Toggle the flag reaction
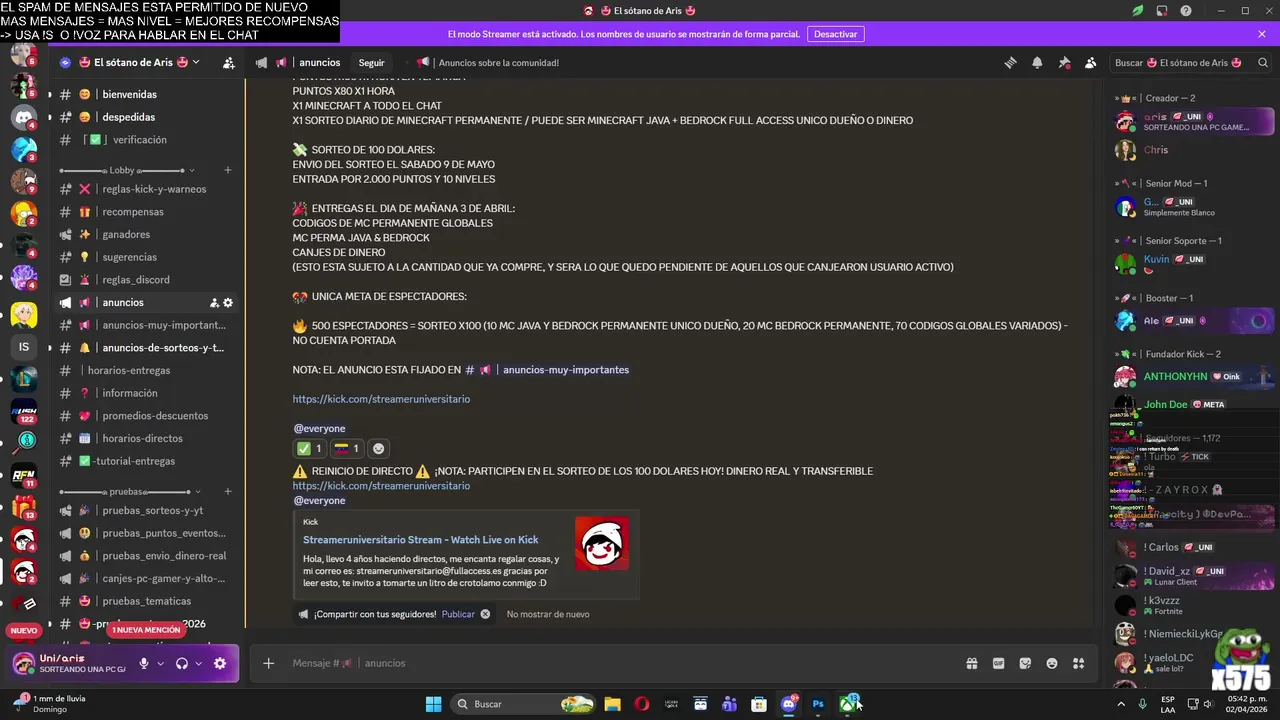The width and height of the screenshot is (1280, 720). (x=347, y=449)
